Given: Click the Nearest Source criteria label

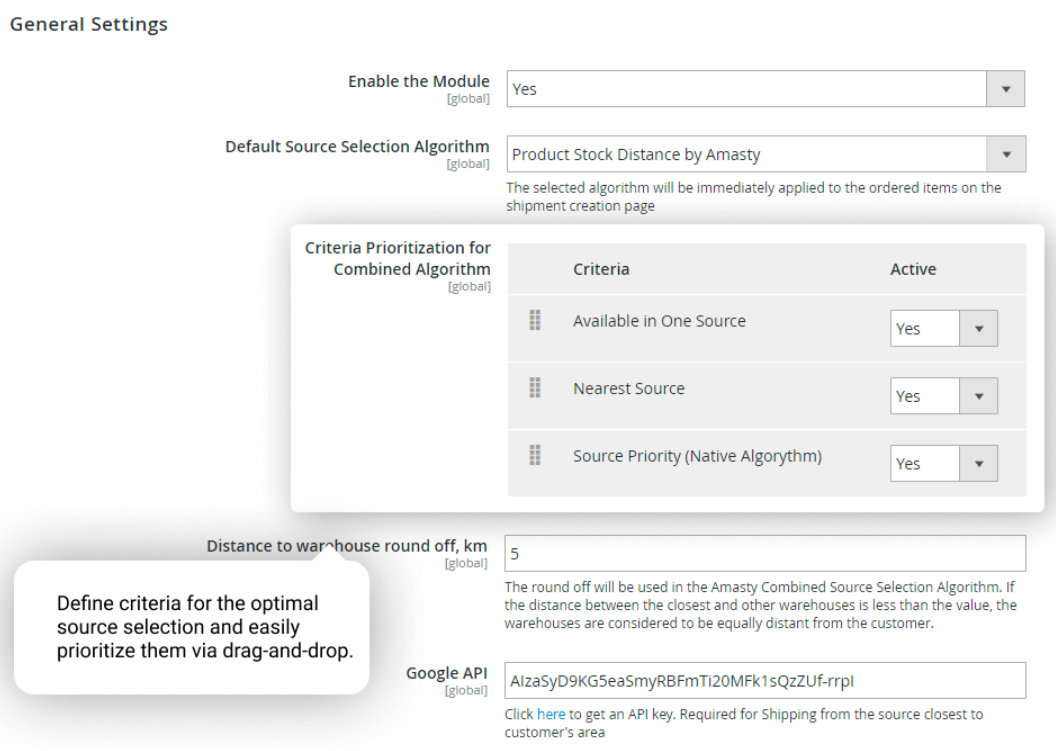Looking at the screenshot, I should pos(628,388).
